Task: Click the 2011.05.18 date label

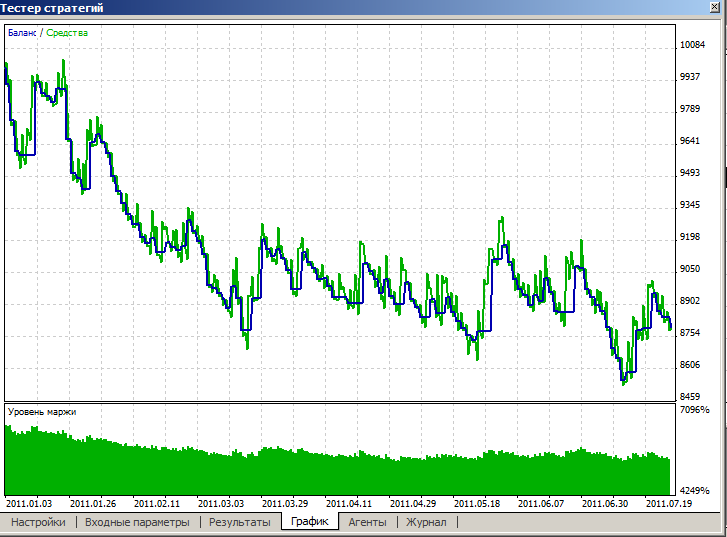Action: coord(477,503)
